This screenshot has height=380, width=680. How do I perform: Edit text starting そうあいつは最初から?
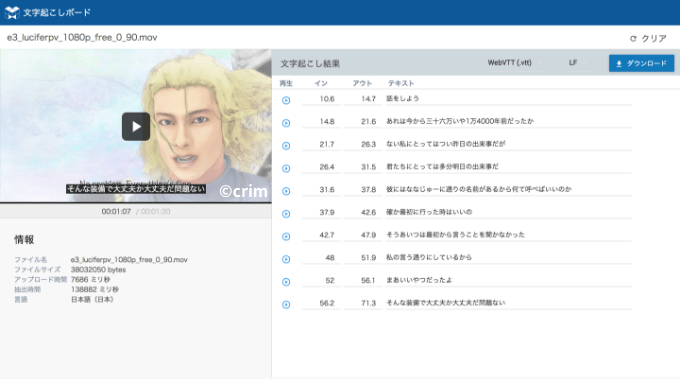(508, 235)
